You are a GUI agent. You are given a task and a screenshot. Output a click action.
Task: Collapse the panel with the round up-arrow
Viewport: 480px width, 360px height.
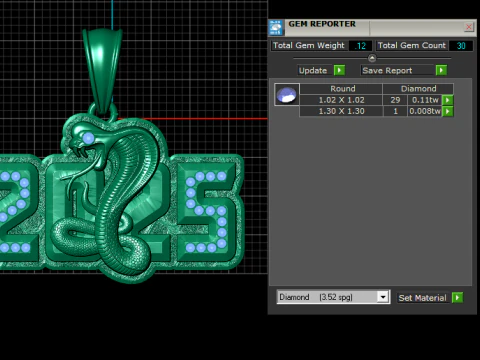click(x=372, y=58)
